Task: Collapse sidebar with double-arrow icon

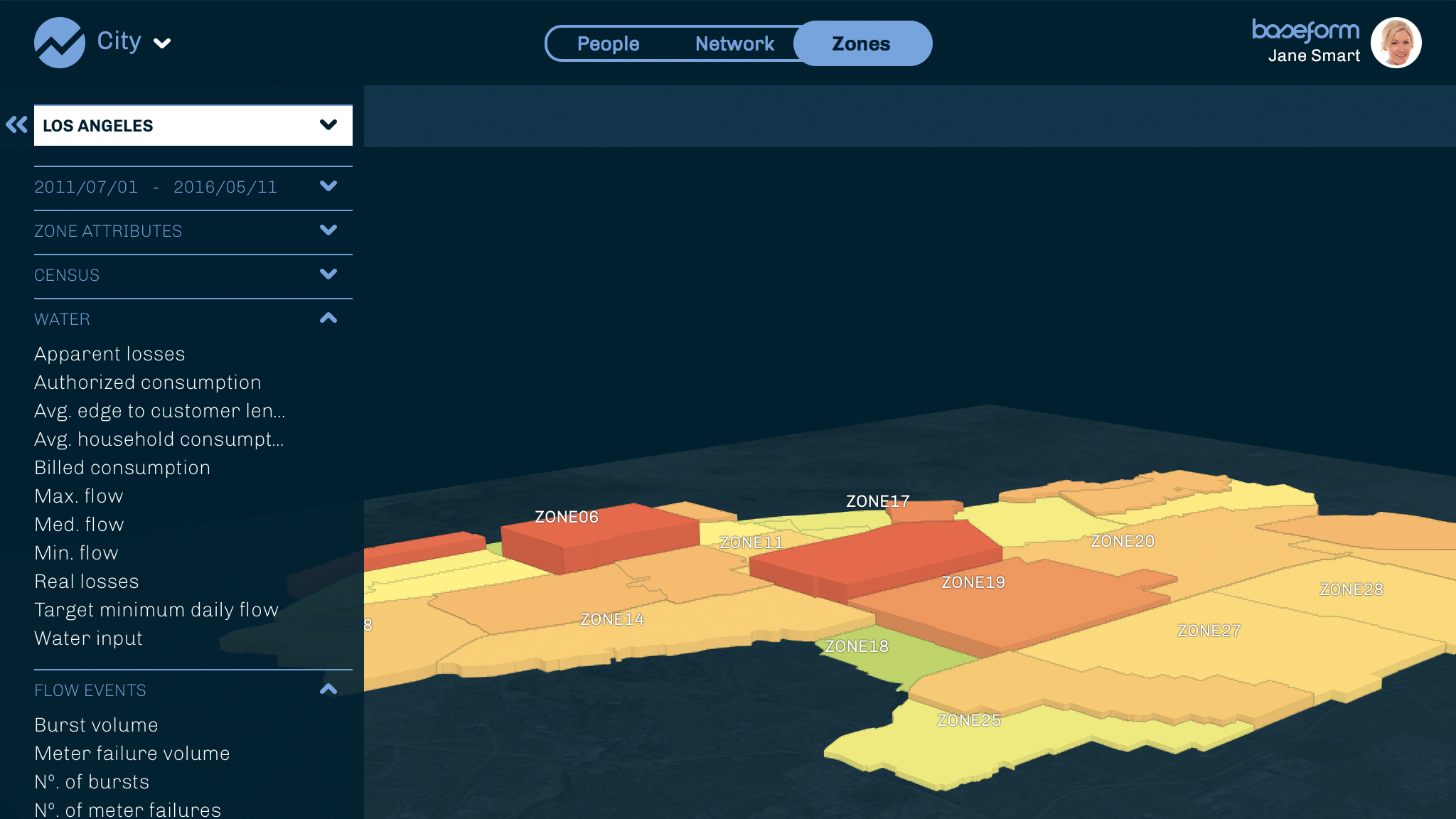Action: [x=16, y=125]
